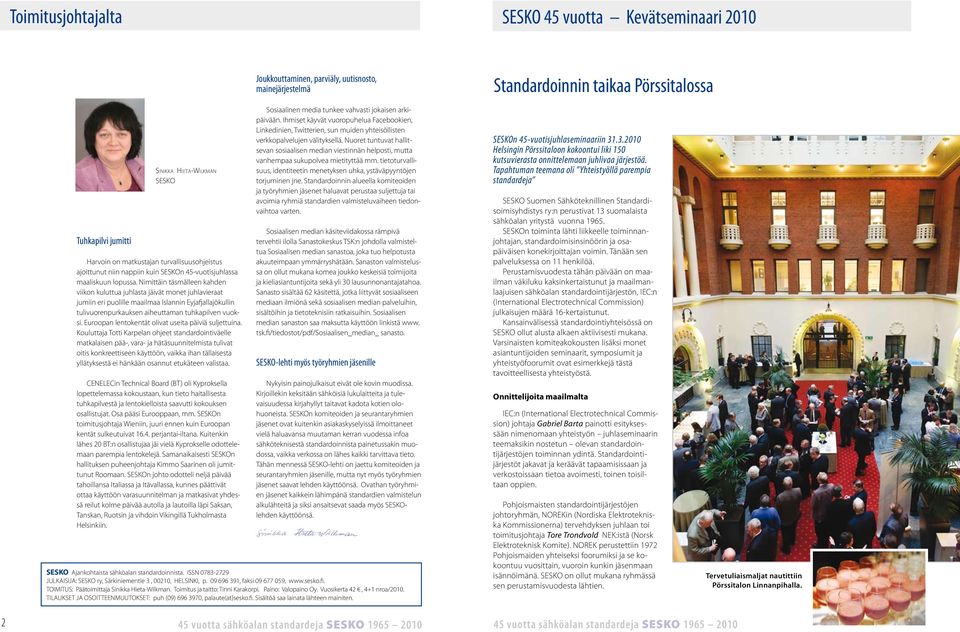This screenshot has width=960, height=632.
Task: Click the page number 2 at bottom left
Action: coord(3,623)
